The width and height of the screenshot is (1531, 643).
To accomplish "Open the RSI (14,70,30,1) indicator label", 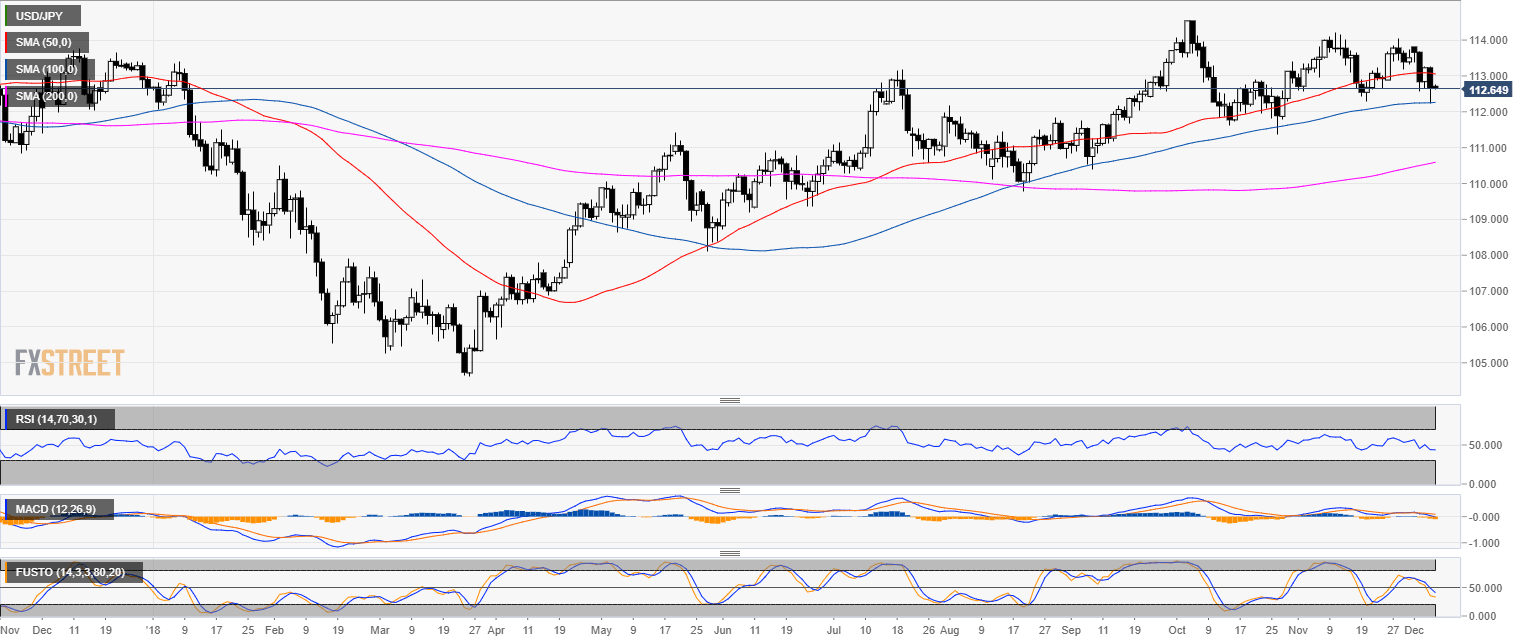I will 61,418.
